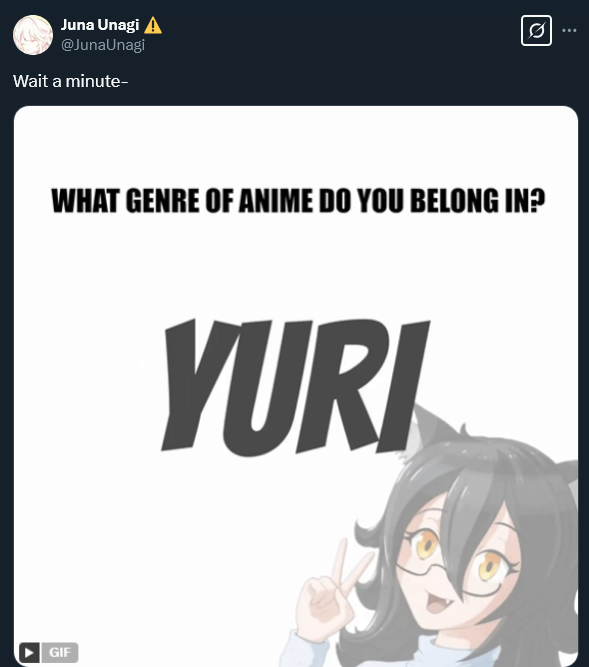
Task: Click the character's light blue sweater
Action: pos(306,651)
